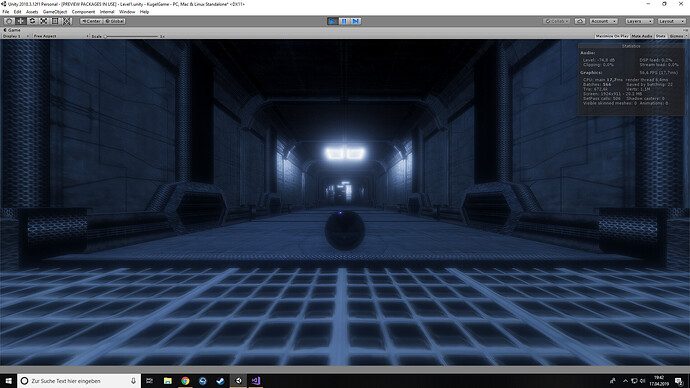Open the GameObject menu
This screenshot has height=388, width=690.
pyautogui.click(x=55, y=12)
